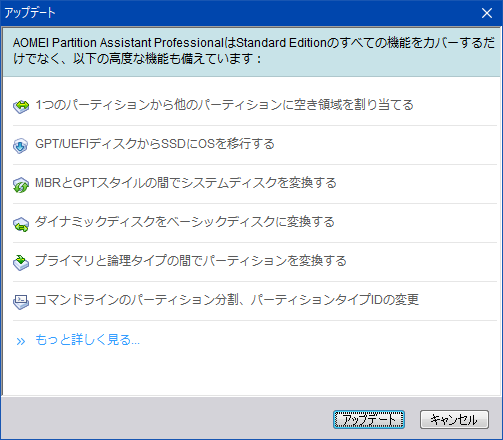Screen dimensions: 503x440
Task: Select the text プライマリと論理タイプの間でパーティションを変換する
Action: coord(191,261)
